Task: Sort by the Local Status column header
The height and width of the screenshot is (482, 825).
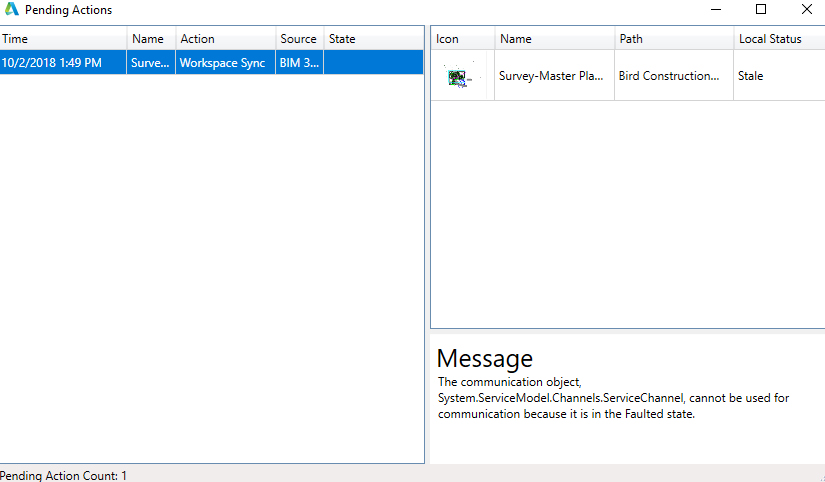Action: pyautogui.click(x=779, y=39)
